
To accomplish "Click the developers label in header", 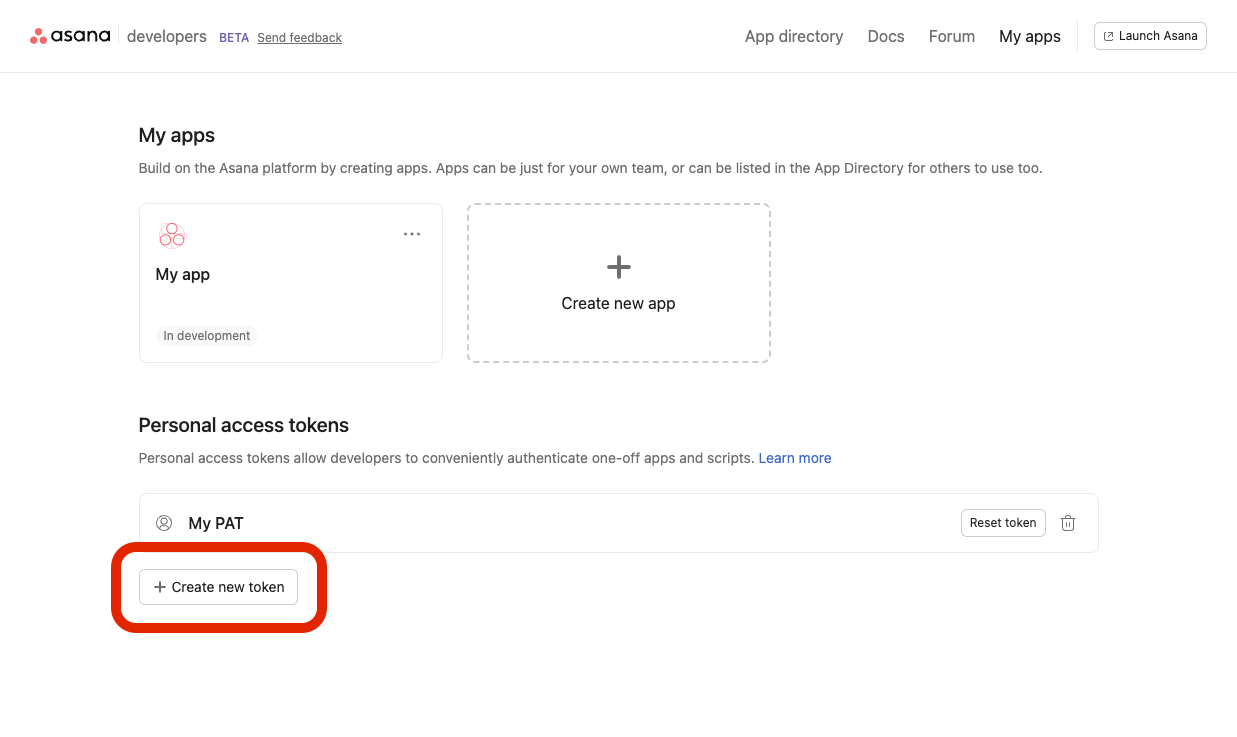I will 167,36.
